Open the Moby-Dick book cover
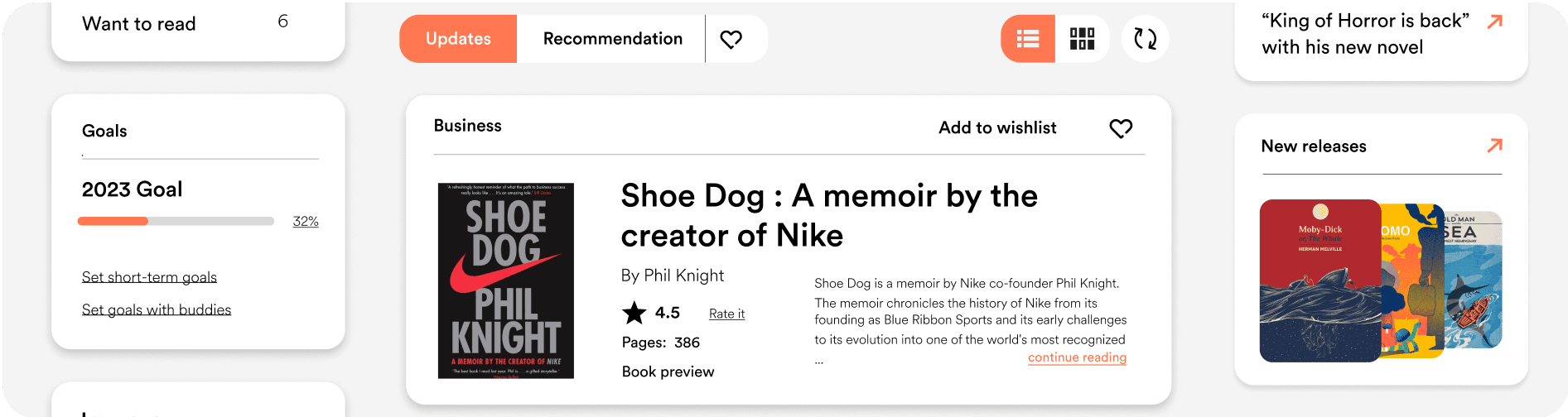The image size is (1568, 417). 1320,280
